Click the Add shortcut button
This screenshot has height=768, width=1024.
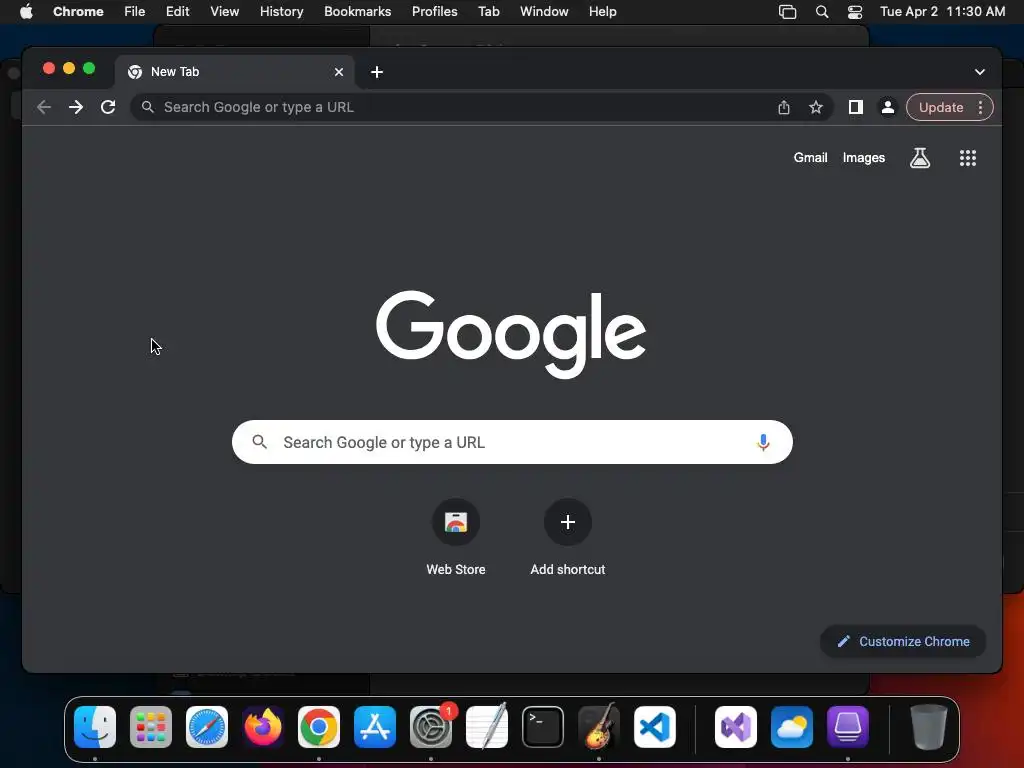[568, 538]
